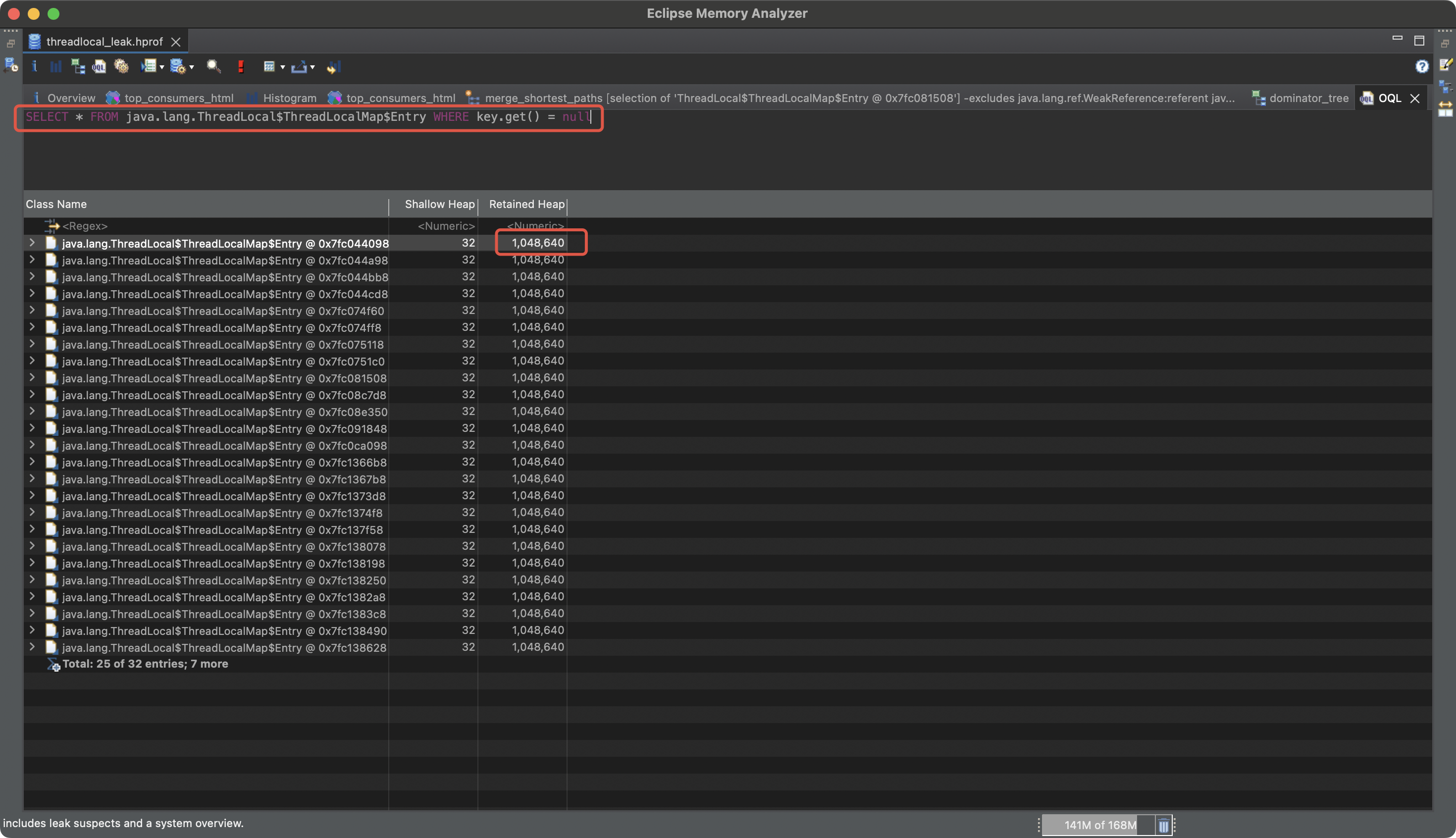Open the OQL editor toolbar icon
The height and width of the screenshot is (838, 1456).
coord(99,67)
